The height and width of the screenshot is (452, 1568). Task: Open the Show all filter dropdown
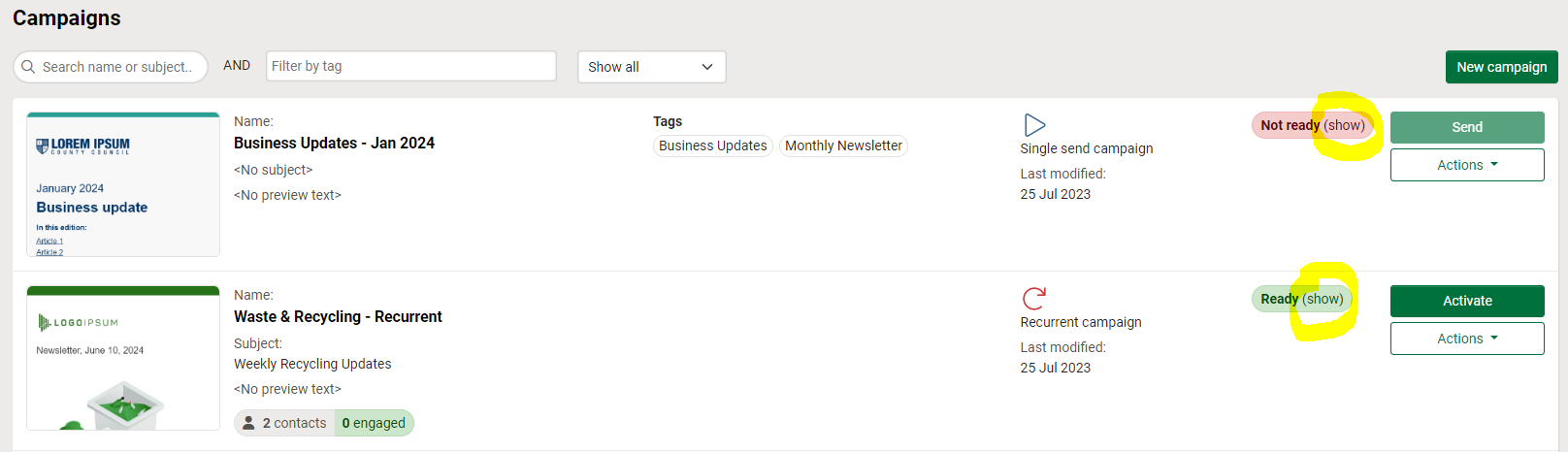pyautogui.click(x=651, y=67)
